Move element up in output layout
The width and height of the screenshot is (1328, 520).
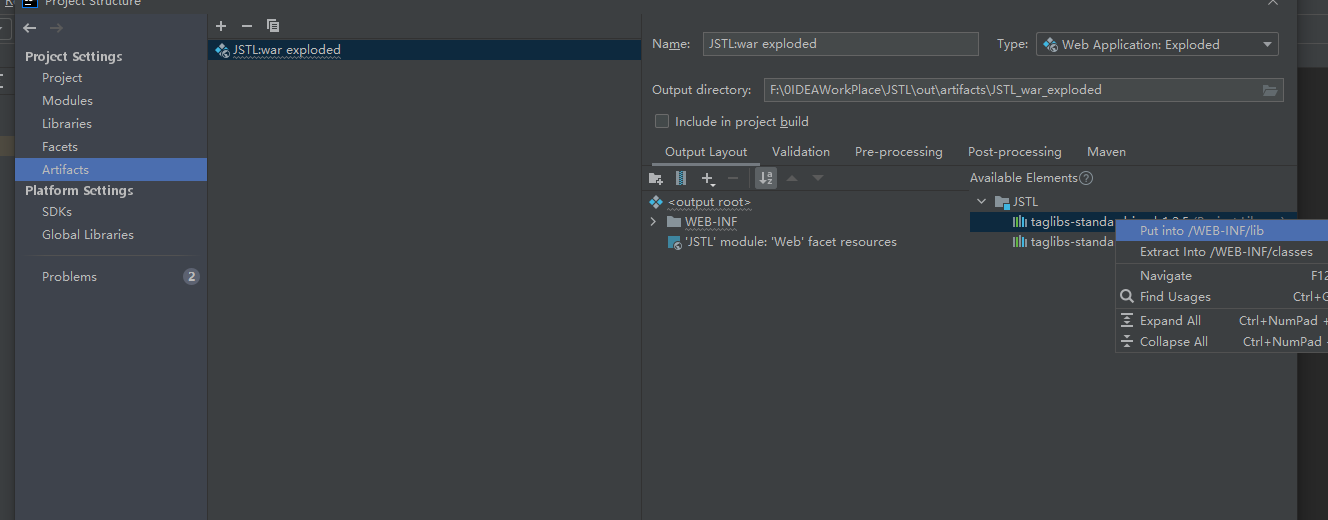click(x=792, y=178)
